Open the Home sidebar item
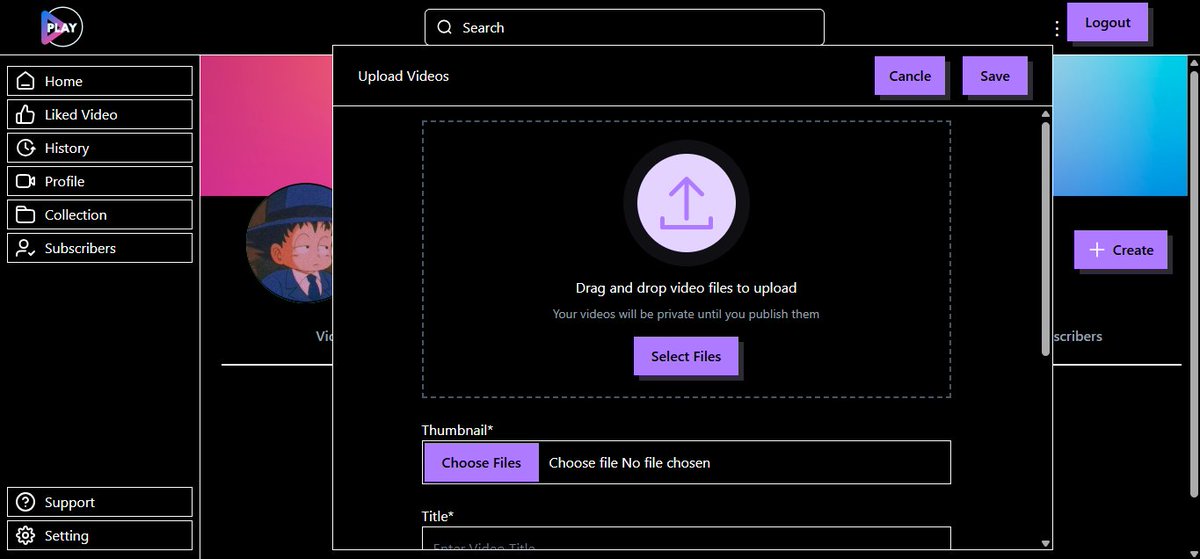The height and width of the screenshot is (559, 1200). (x=100, y=81)
